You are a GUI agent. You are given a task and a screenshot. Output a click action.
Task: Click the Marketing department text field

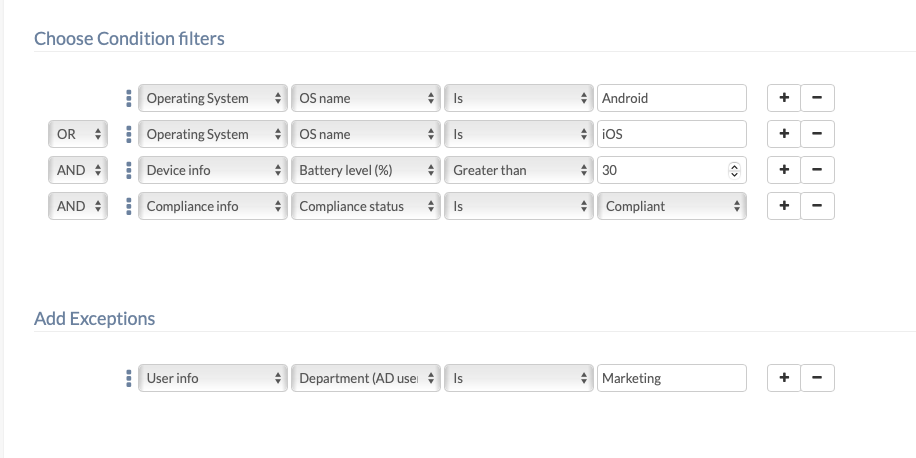click(x=672, y=378)
